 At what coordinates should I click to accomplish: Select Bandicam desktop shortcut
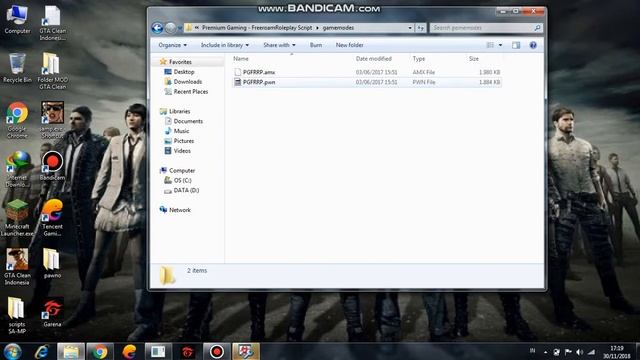[x=52, y=166]
